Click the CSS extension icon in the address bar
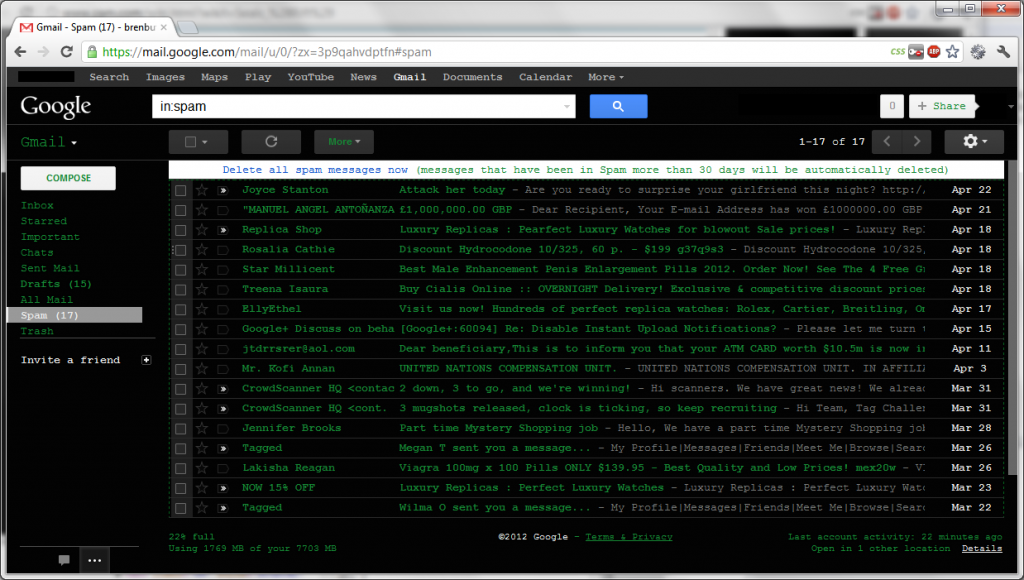 click(898, 52)
